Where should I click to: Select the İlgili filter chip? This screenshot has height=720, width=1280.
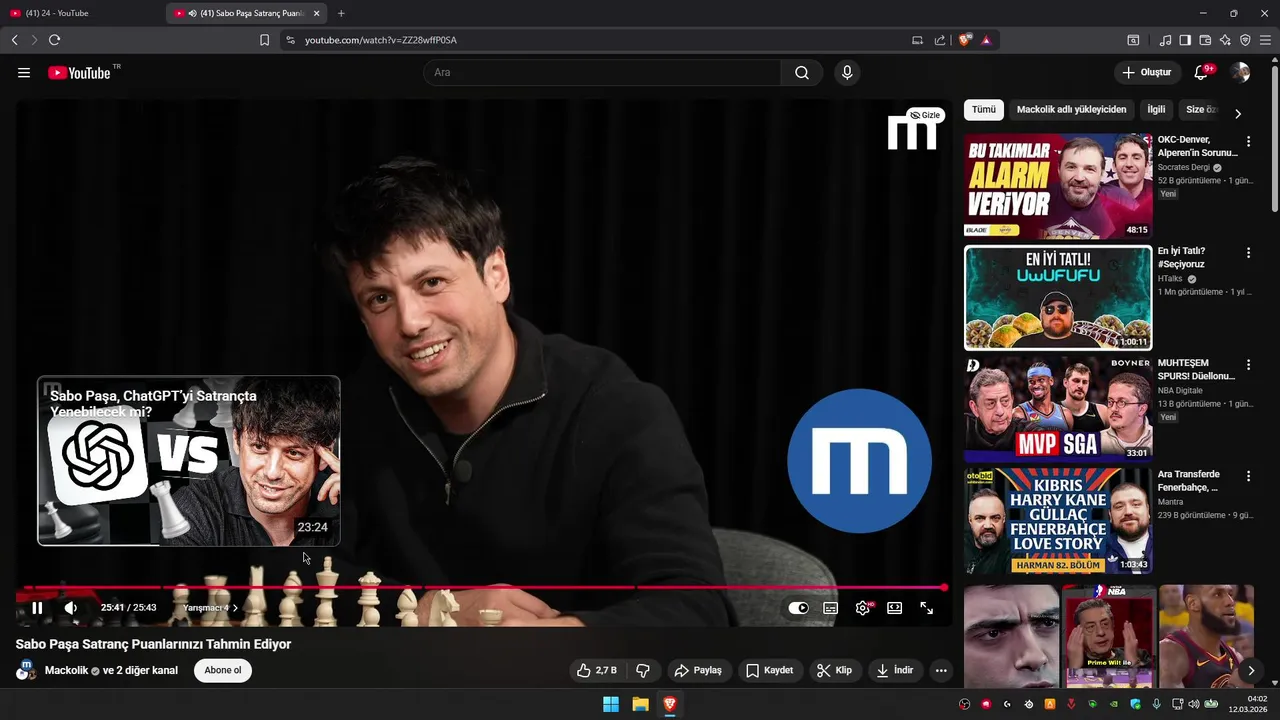click(1156, 110)
